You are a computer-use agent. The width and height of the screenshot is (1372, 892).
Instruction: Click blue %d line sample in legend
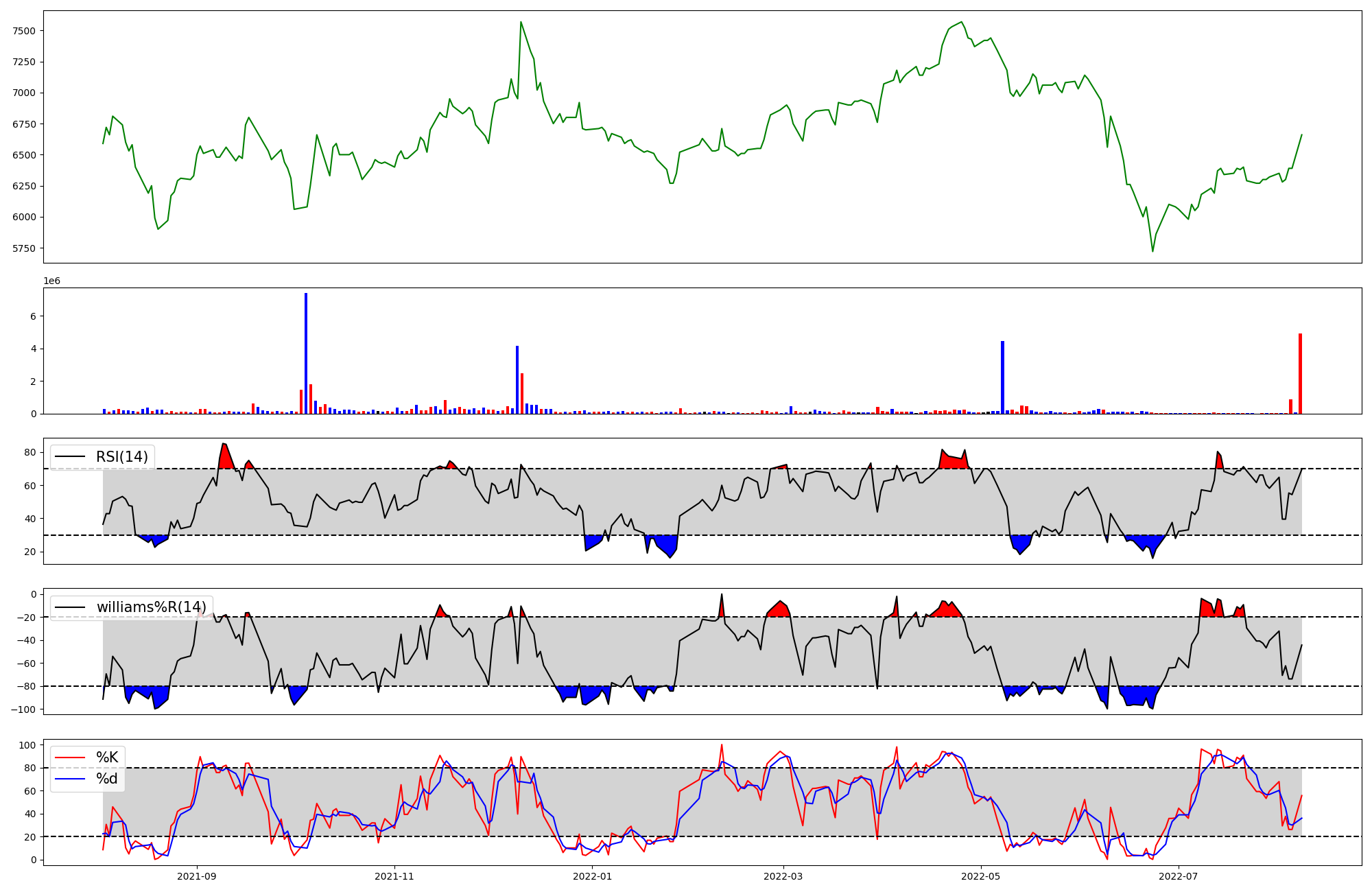[x=70, y=779]
